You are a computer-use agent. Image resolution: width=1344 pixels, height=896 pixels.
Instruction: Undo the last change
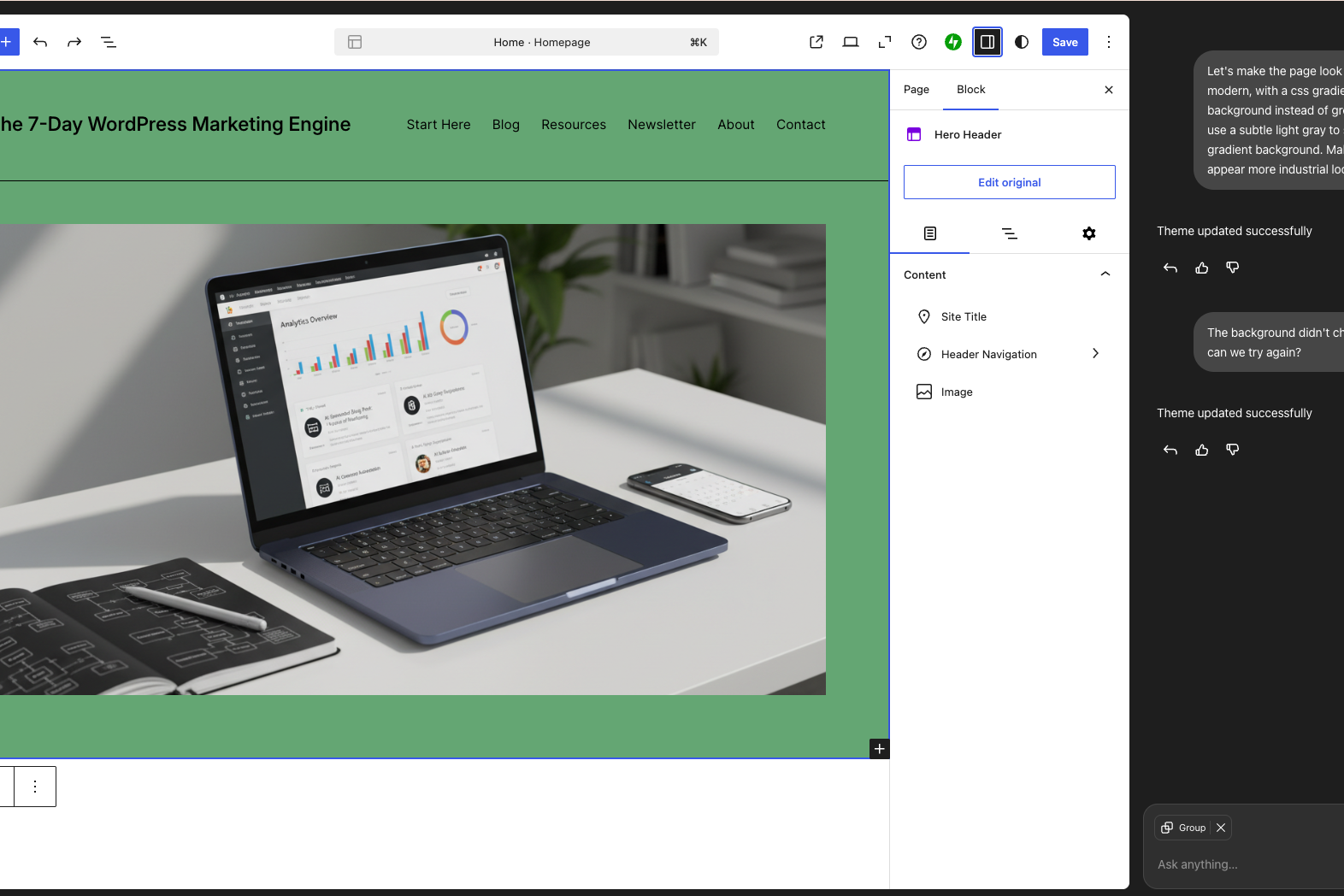coord(40,42)
